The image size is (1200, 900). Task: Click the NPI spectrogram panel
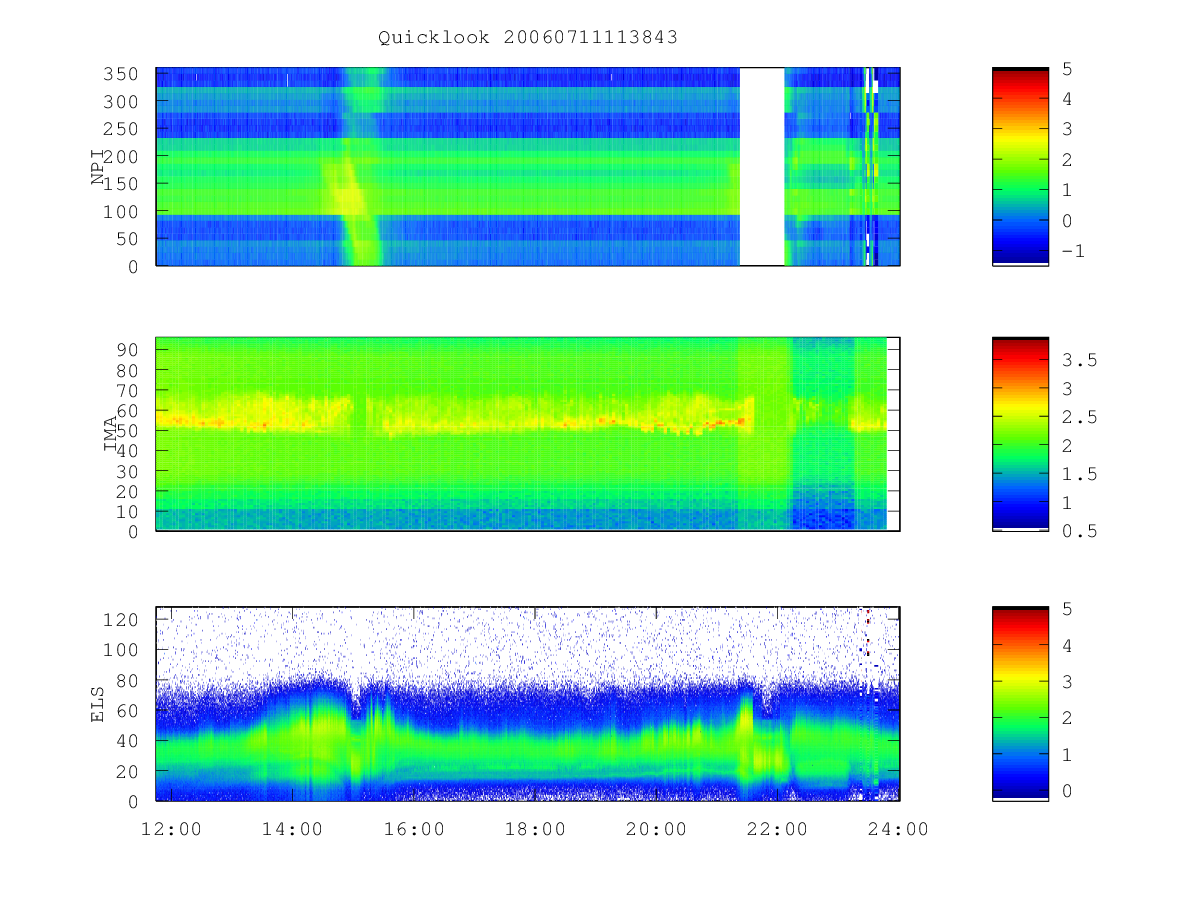pos(528,166)
